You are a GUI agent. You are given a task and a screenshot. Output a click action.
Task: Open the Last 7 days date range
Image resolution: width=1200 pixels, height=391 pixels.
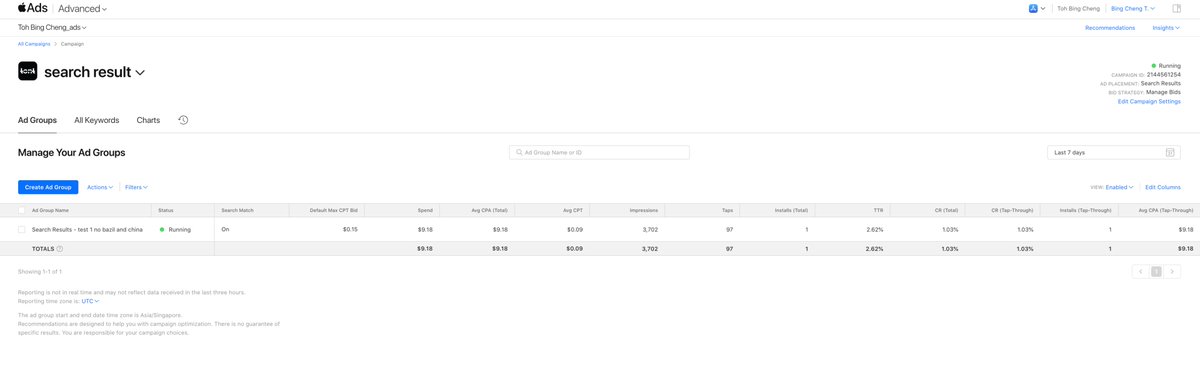[1114, 152]
